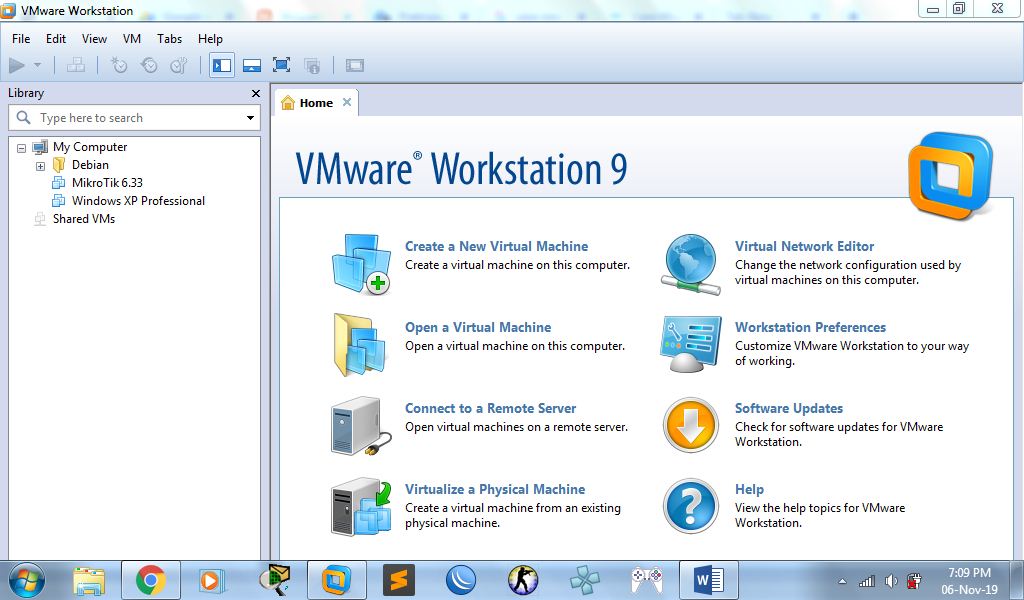The image size is (1024, 600).
Task: Take a snapshot of the virtual machine
Action: [x=119, y=64]
